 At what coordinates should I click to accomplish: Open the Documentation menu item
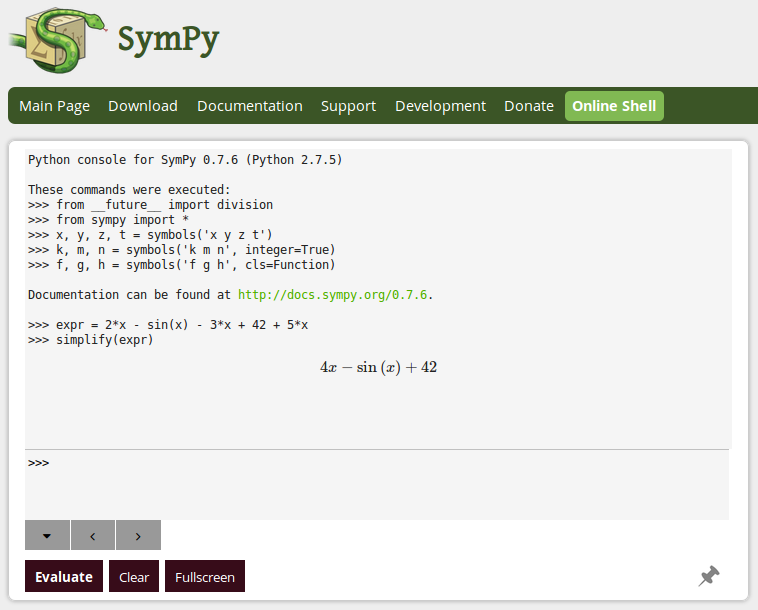[249, 106]
